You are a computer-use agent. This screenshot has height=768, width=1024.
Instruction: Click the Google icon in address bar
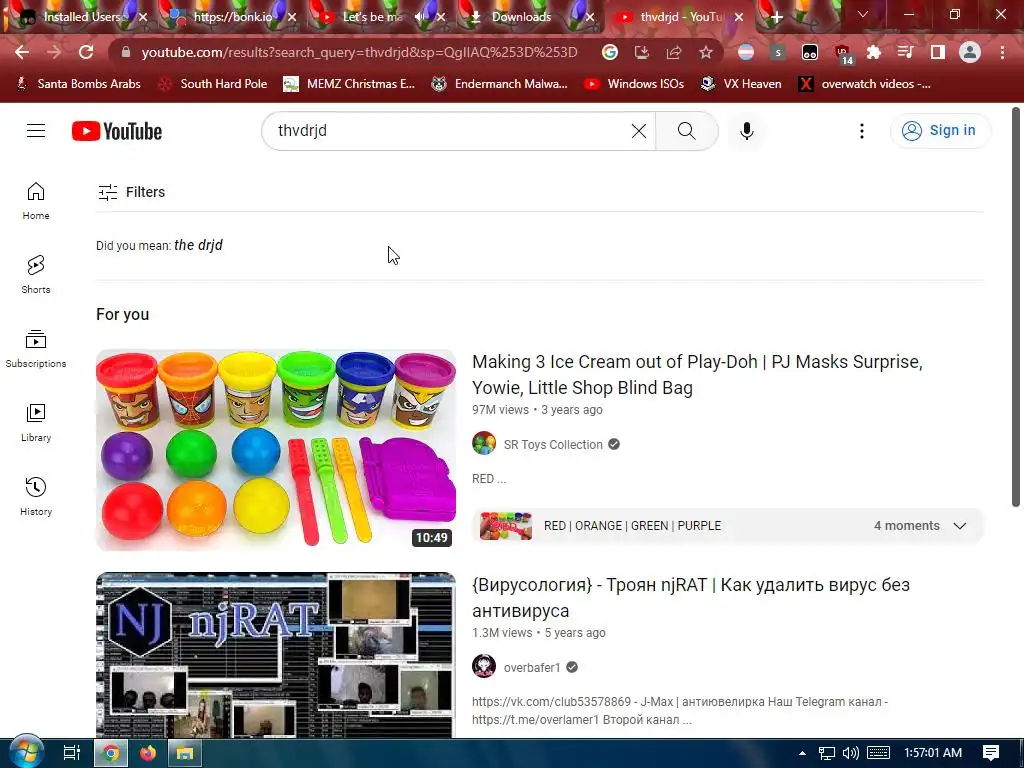(609, 52)
